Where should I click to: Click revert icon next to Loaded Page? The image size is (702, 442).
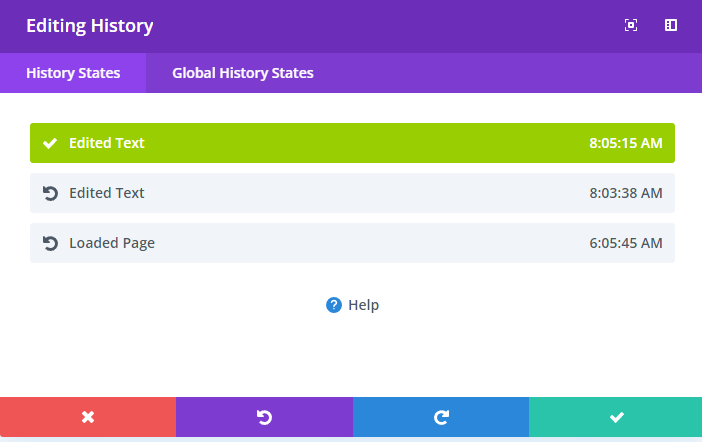coord(50,243)
